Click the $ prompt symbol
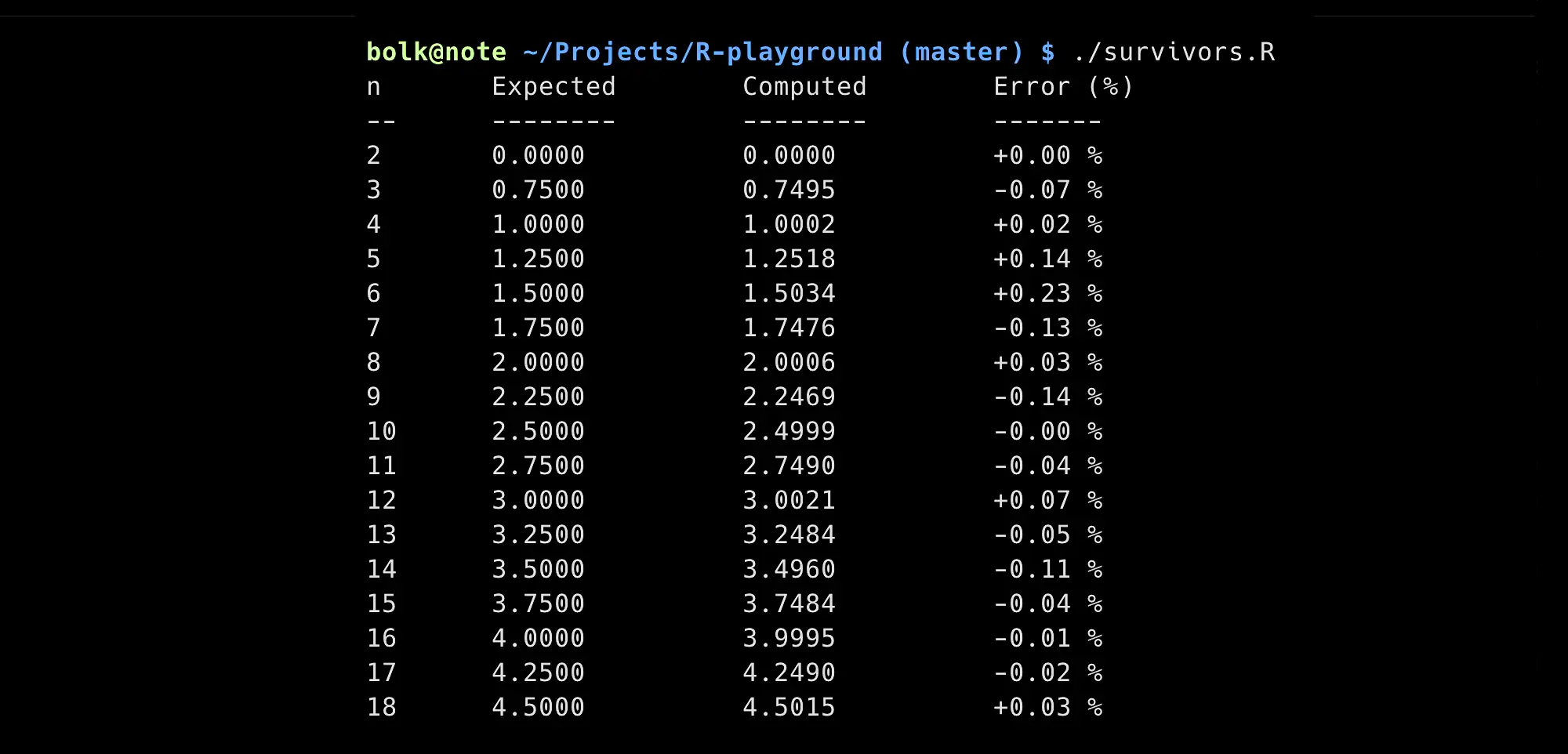The width and height of the screenshot is (1568, 754). click(x=1047, y=53)
